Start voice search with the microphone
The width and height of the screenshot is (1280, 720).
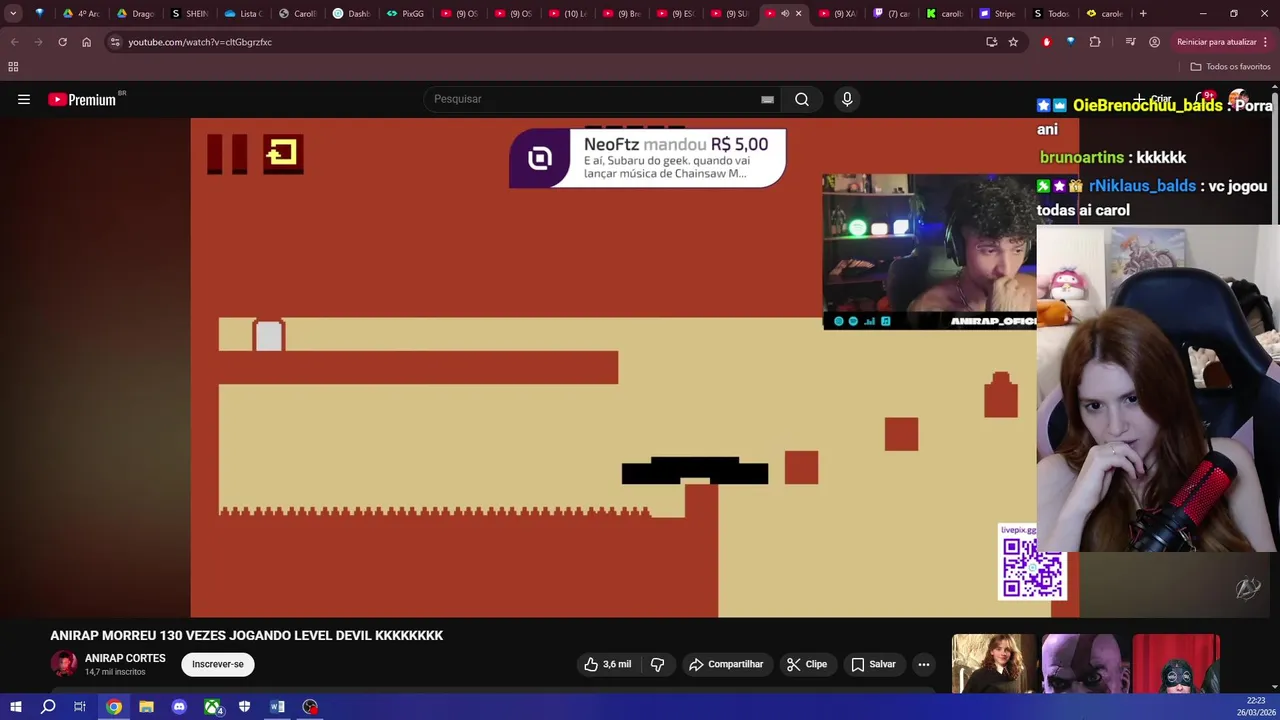(x=847, y=99)
